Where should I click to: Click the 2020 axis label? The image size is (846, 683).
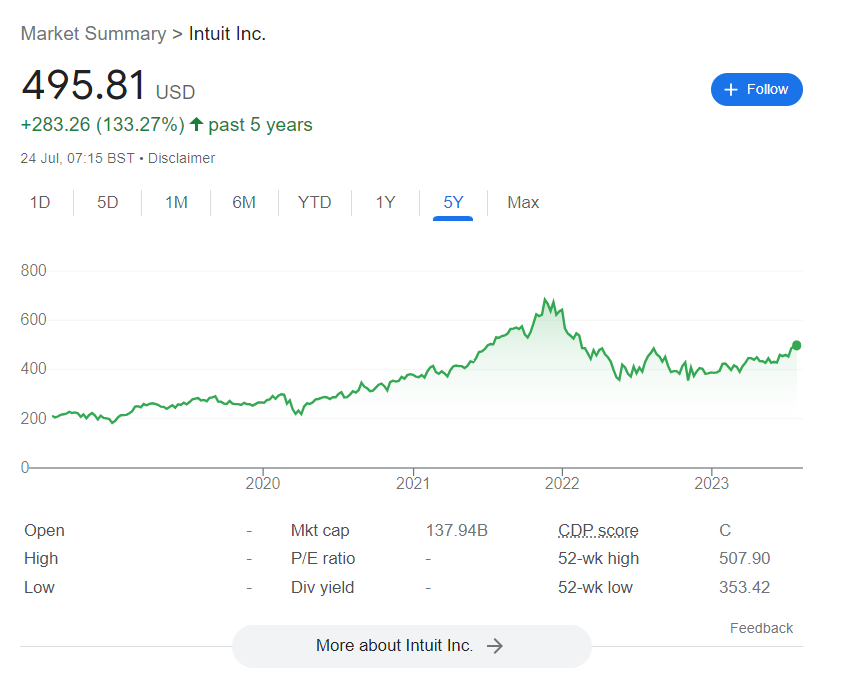(263, 483)
